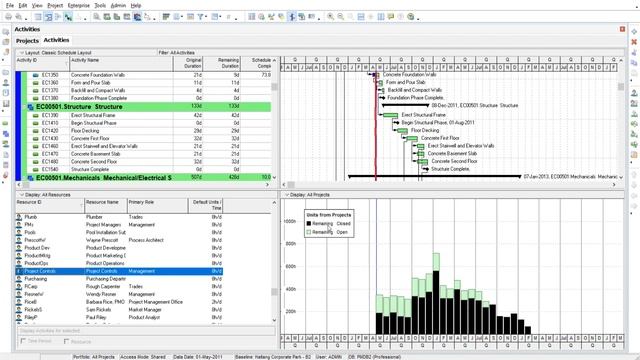
Task: Click the Zoom In magnifier toolbar icon
Action: coord(331,17)
